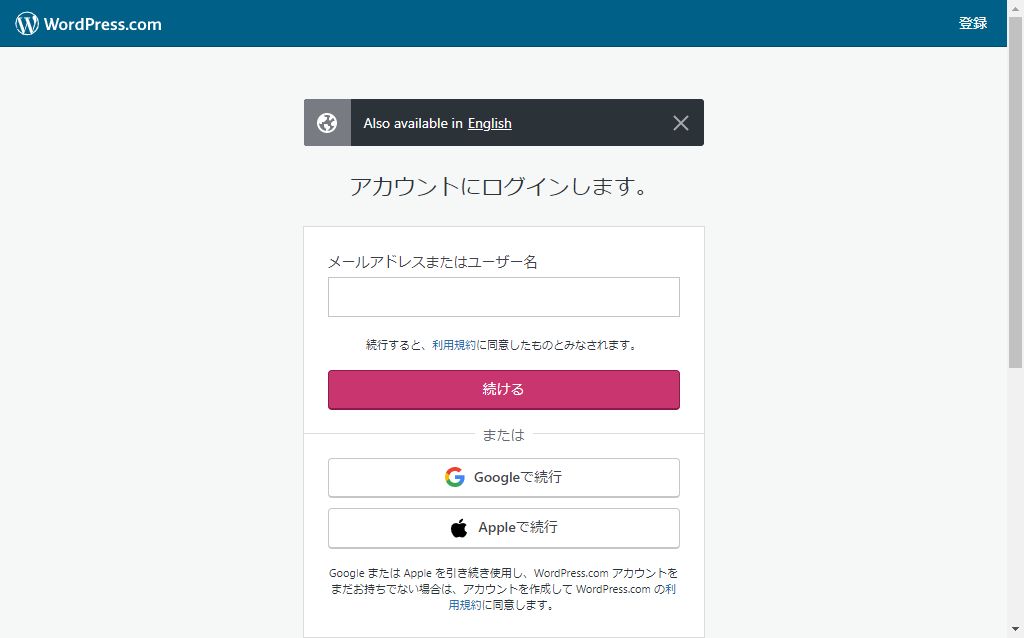Click the WordPress.com logo in header
1024x638 pixels.
88,24
